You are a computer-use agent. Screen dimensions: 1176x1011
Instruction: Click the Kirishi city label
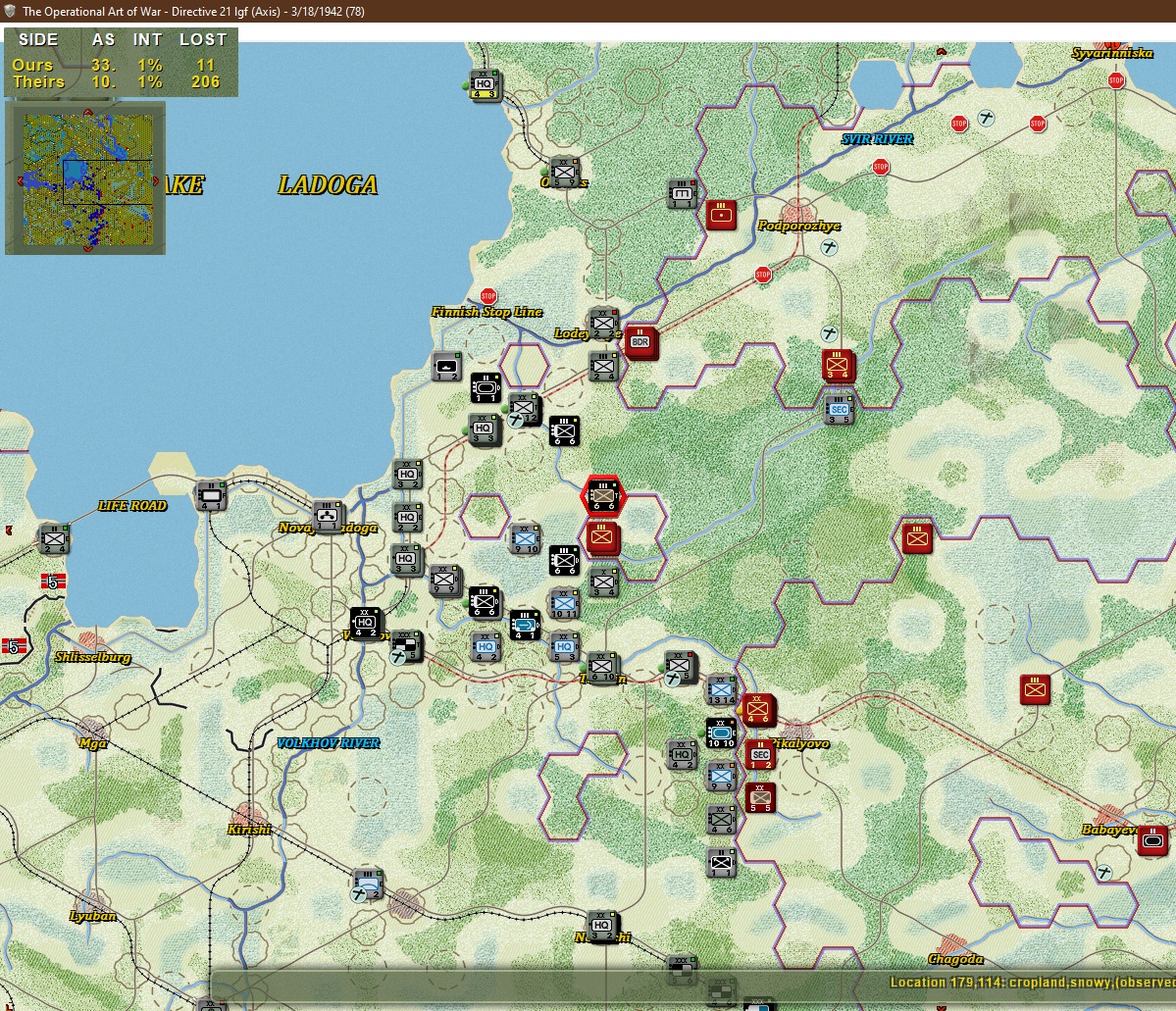pos(249,830)
